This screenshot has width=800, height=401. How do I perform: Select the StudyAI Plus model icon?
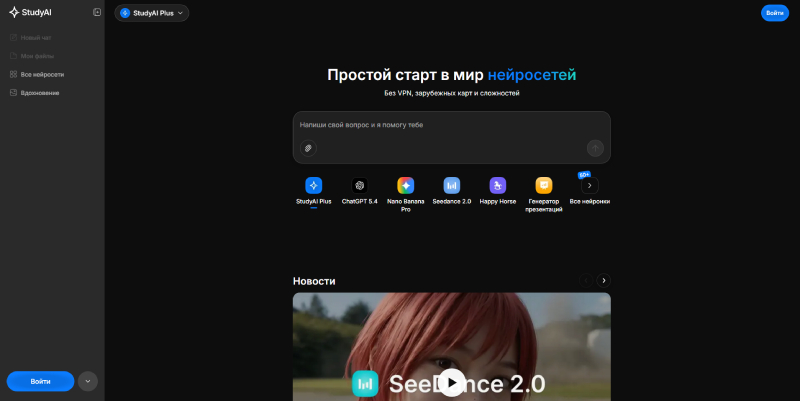coord(313,186)
